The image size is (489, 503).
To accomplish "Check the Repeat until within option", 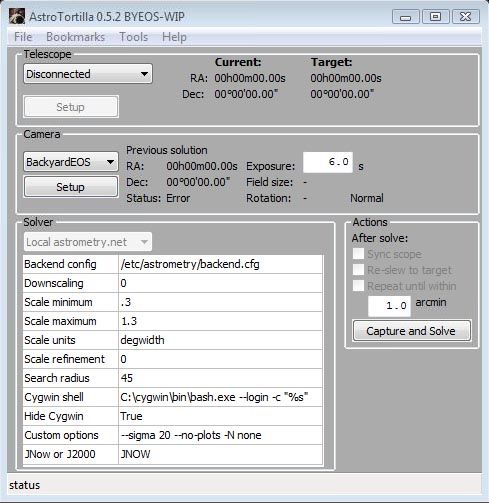I will tap(358, 286).
